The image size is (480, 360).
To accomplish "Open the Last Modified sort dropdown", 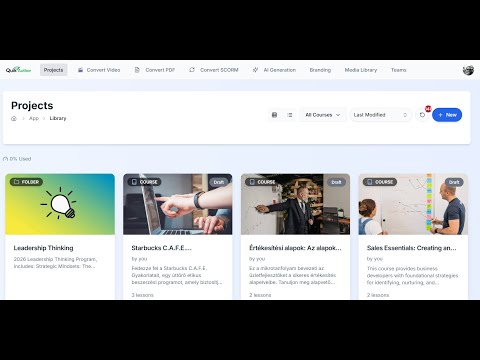I will click(380, 115).
